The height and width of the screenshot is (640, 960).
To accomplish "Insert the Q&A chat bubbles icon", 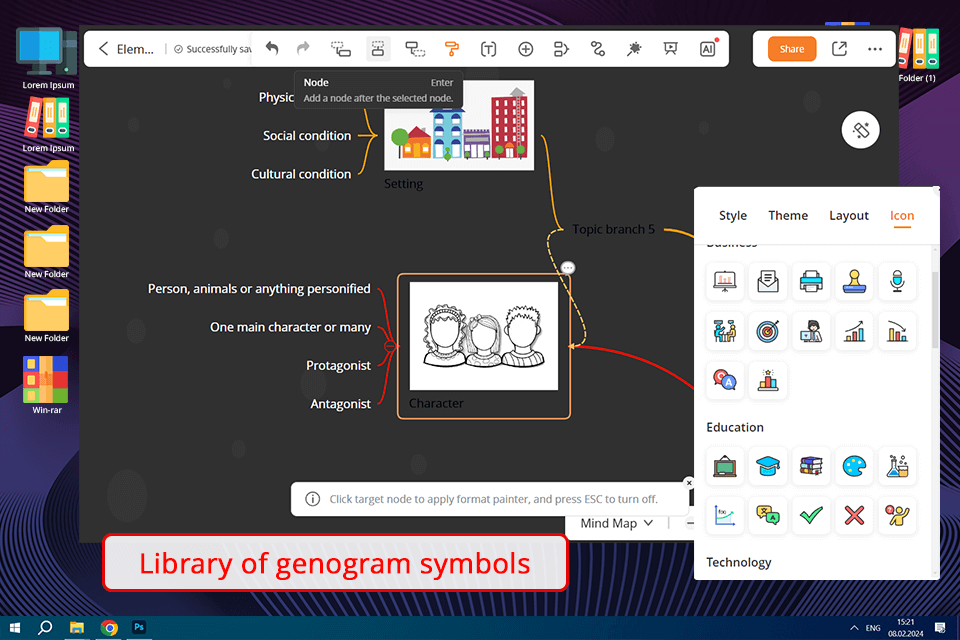I will [725, 380].
